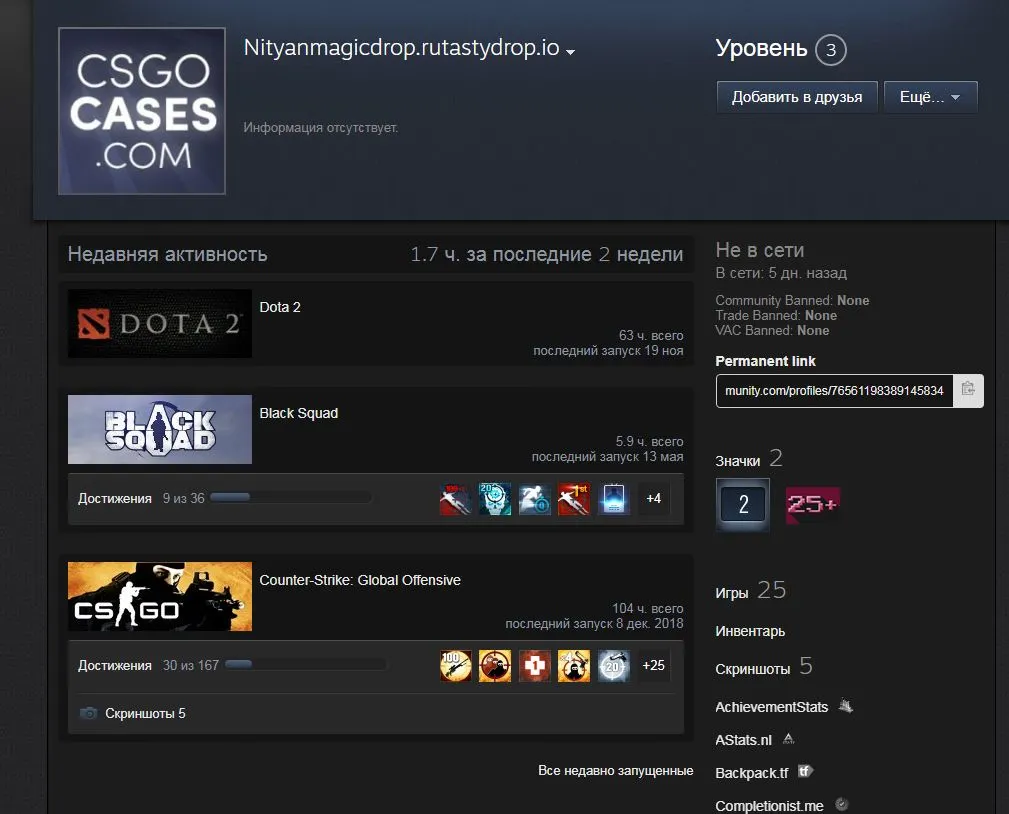
Task: Open the Значки 2 badges link
Action: point(749,459)
